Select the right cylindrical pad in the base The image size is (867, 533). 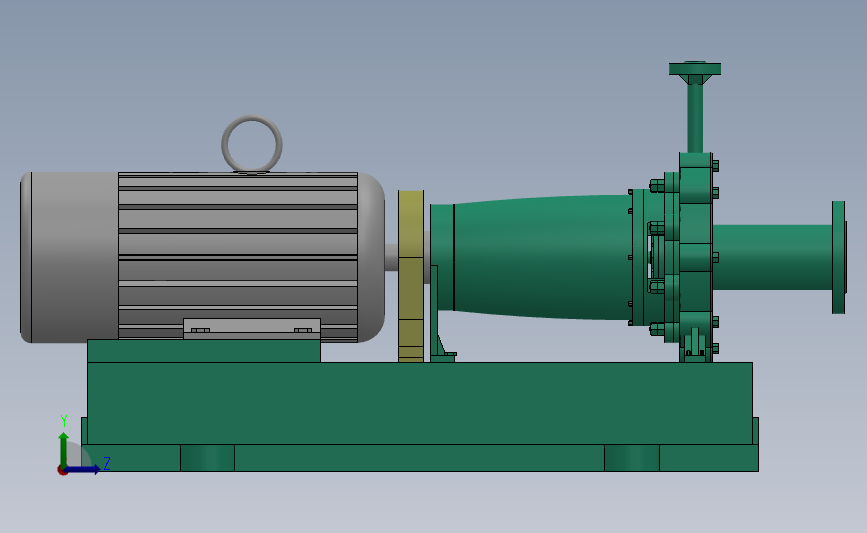tap(632, 458)
